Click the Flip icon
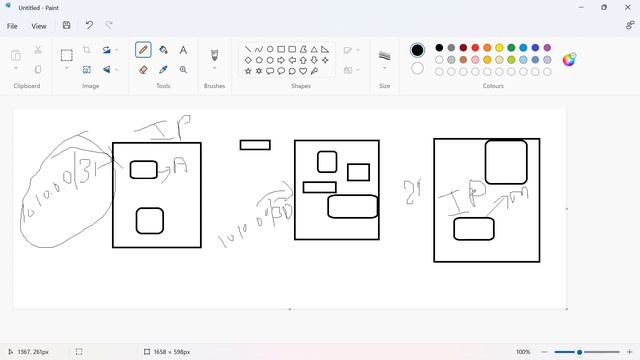Screen dimensions: 640x360 click(107, 70)
